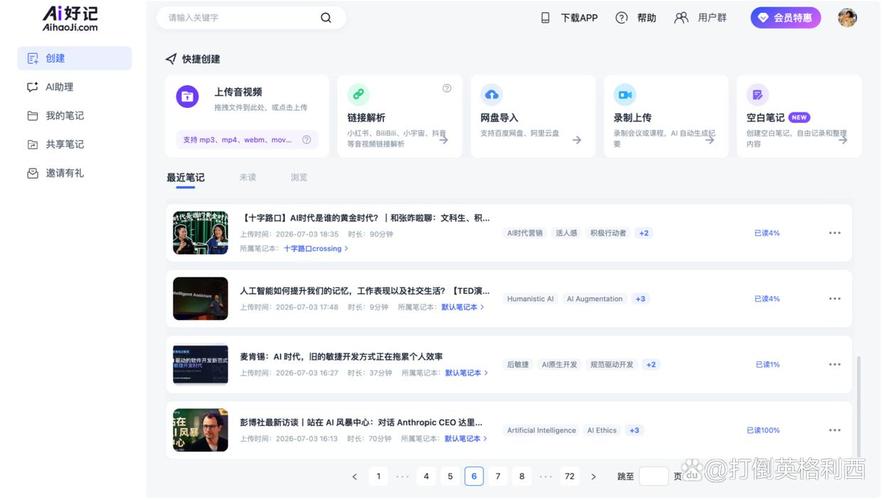Go to previous page arrow

point(354,476)
